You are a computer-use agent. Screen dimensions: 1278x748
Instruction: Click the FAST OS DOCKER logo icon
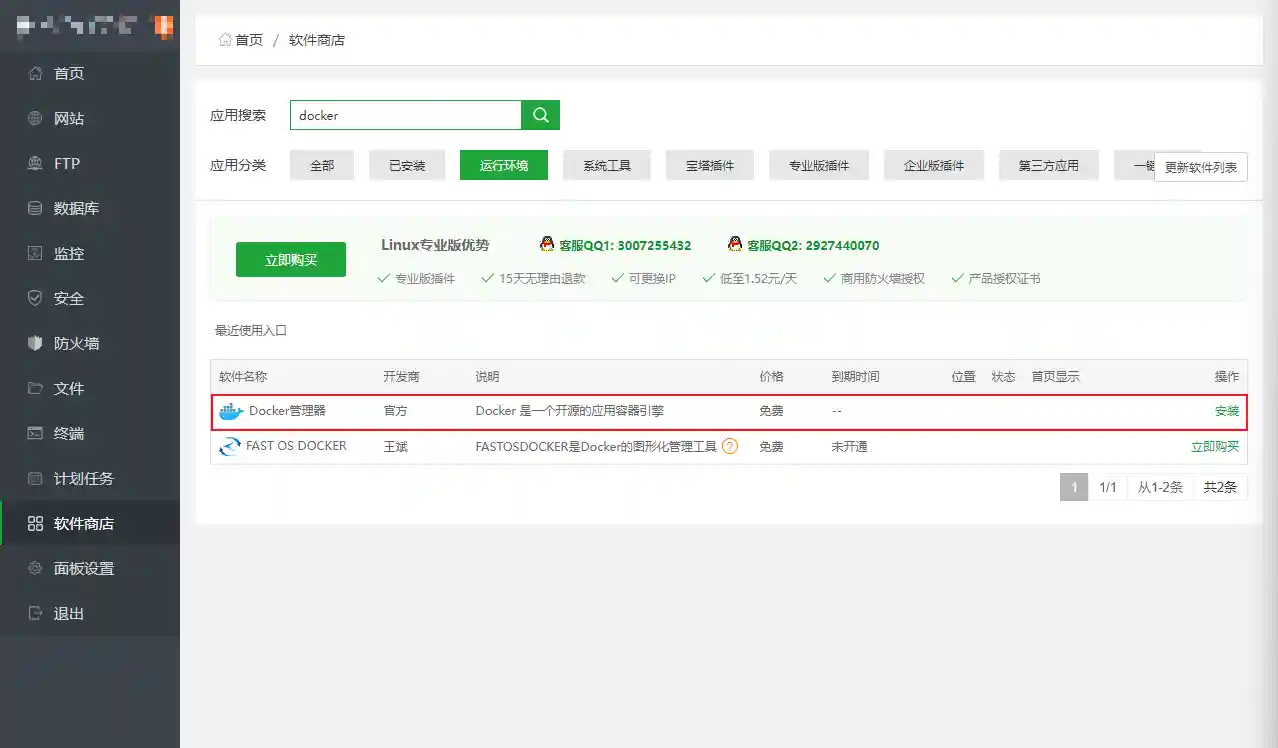coord(230,447)
